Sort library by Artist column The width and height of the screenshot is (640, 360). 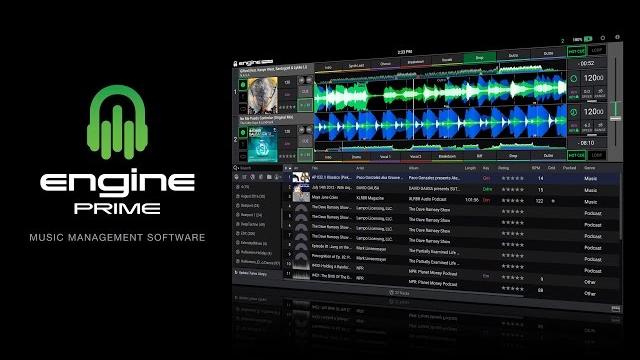[x=360, y=168]
